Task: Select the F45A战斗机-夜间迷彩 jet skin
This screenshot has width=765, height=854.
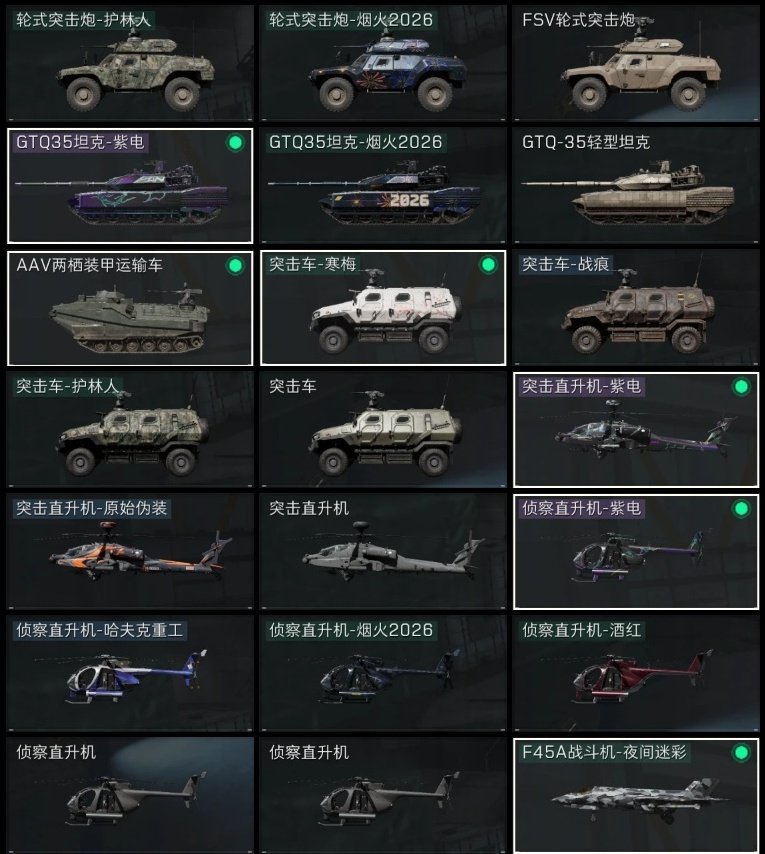Action: [636, 796]
